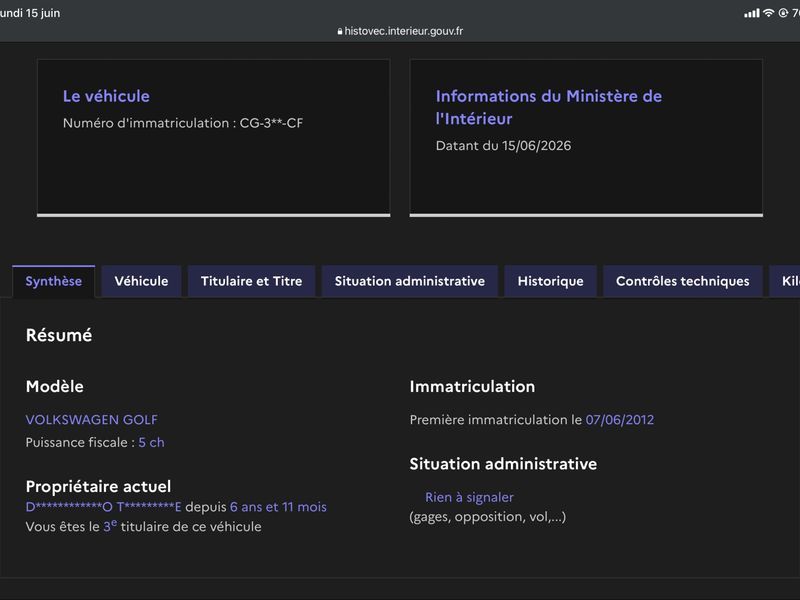800x600 pixels.
Task: Open the Titulaire et Titre tab
Action: click(252, 281)
